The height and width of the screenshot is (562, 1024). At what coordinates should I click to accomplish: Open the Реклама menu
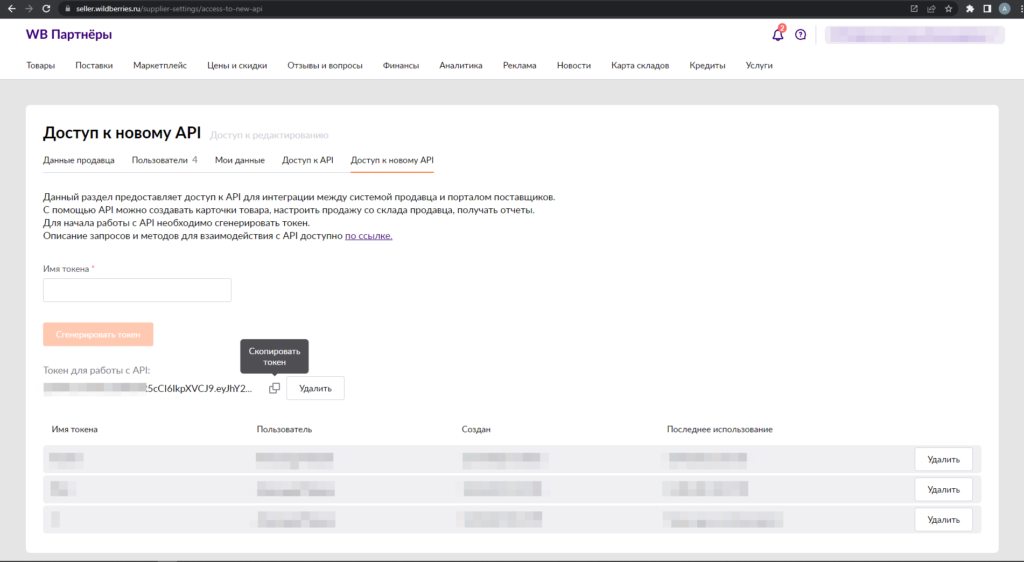(x=520, y=65)
